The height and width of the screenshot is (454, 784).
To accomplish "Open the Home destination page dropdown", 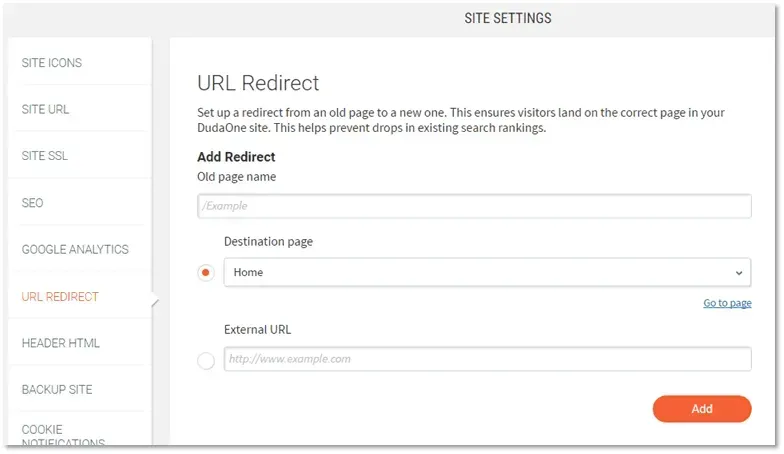I will (487, 272).
